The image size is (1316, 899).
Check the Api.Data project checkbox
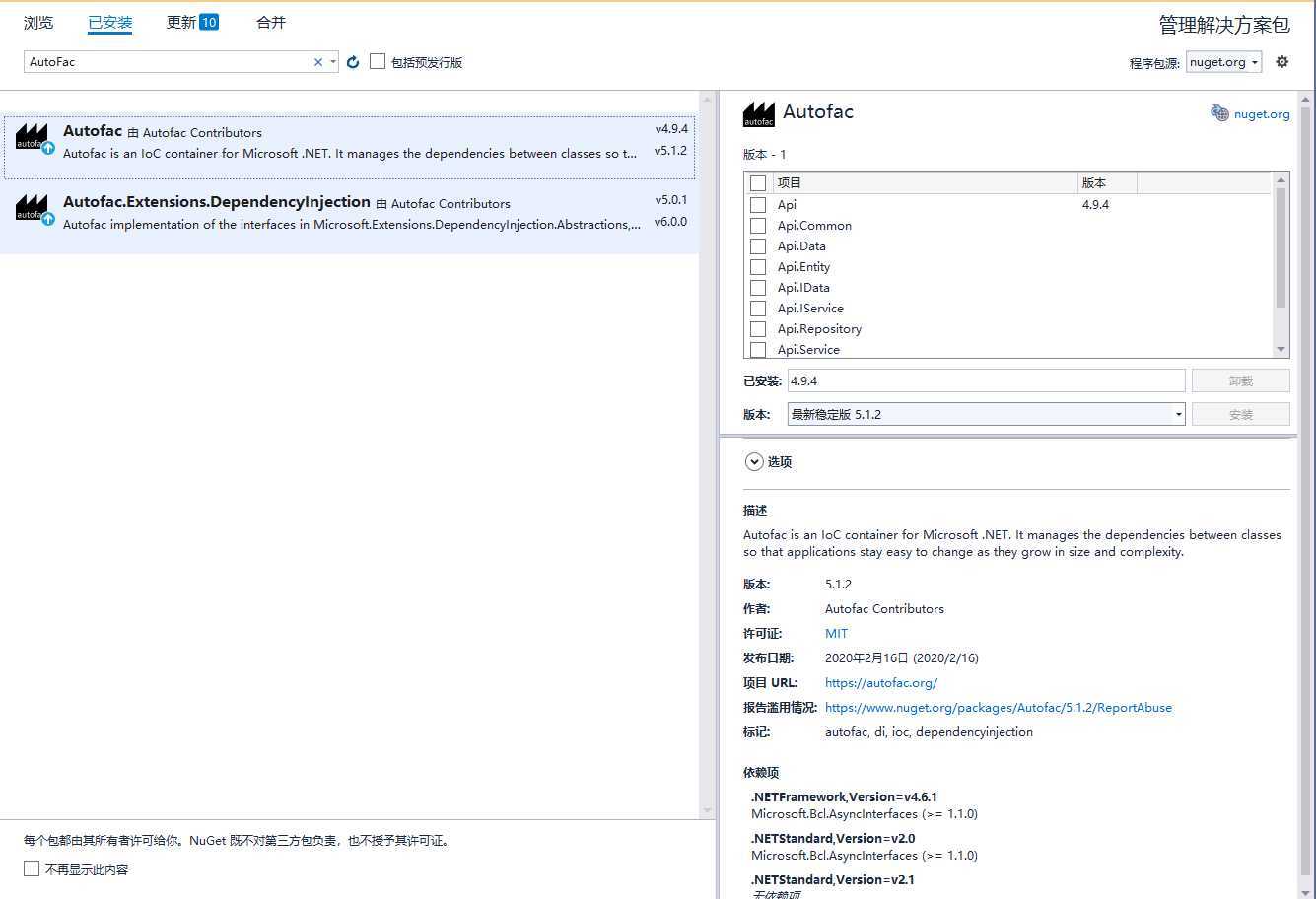click(758, 246)
